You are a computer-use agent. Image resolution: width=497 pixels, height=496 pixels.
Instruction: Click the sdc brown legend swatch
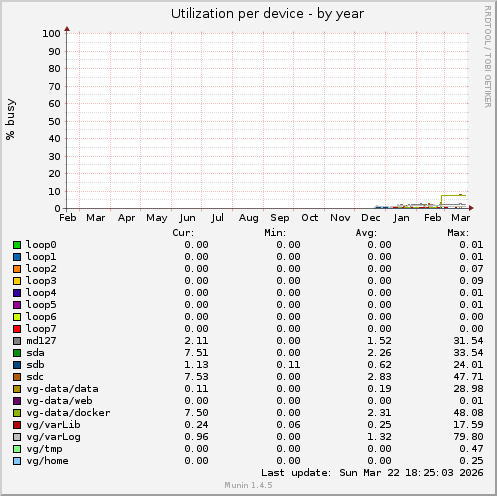pos(17,377)
